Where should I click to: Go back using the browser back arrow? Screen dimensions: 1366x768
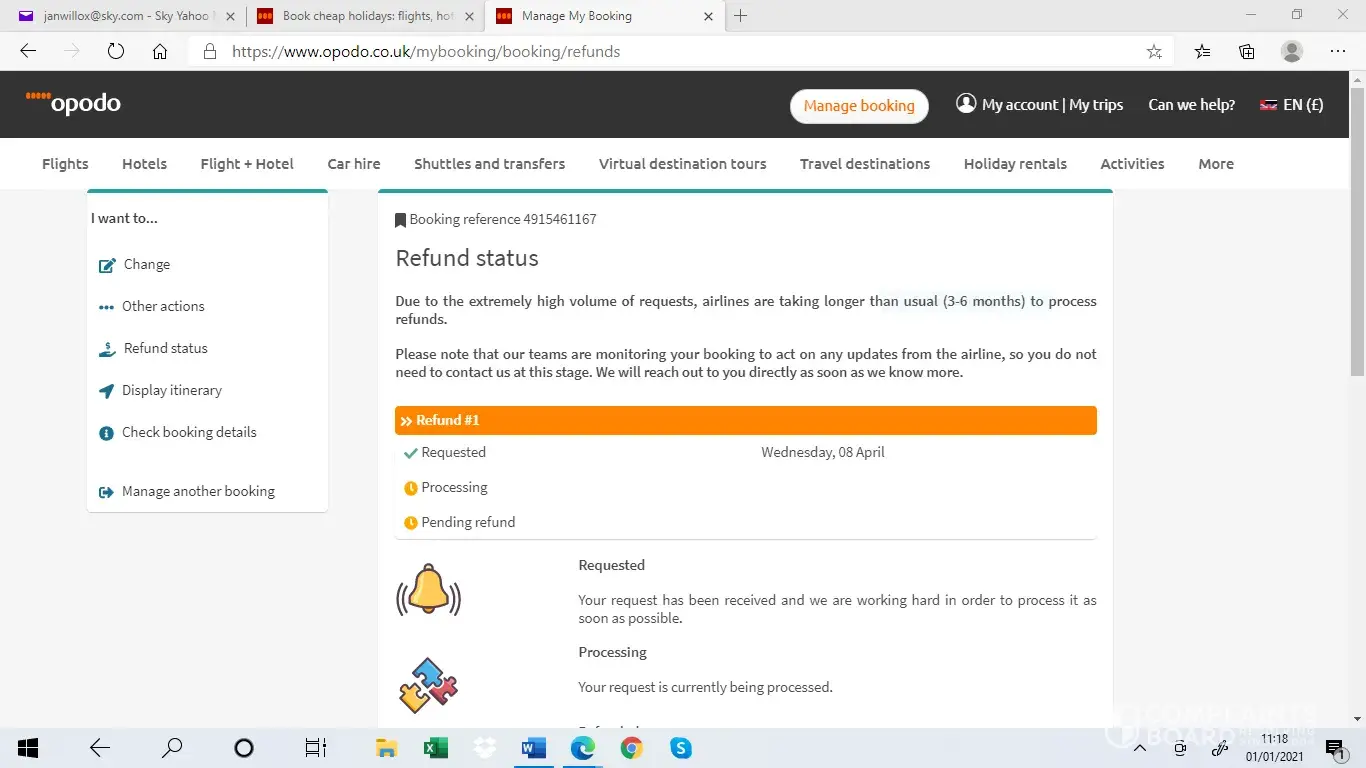(28, 52)
